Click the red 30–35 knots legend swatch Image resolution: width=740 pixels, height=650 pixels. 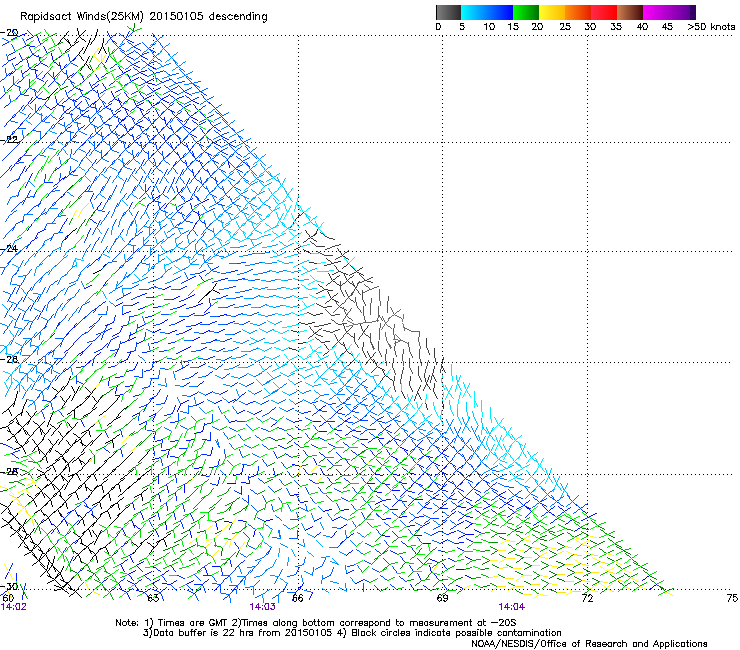(604, 12)
